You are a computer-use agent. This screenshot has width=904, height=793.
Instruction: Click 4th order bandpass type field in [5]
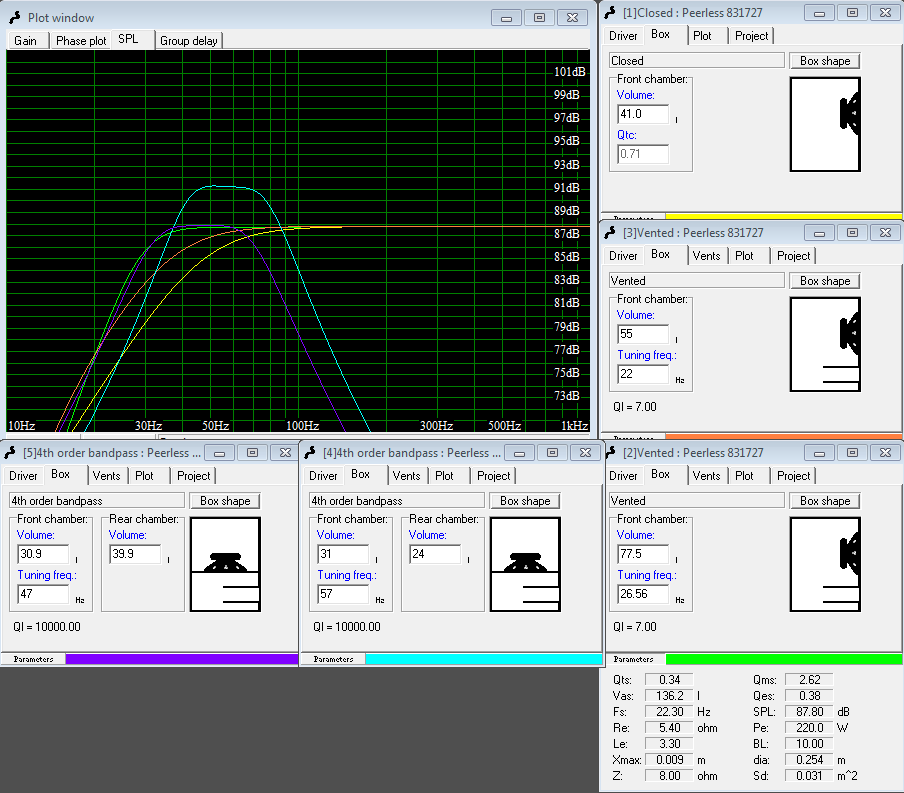(97, 501)
